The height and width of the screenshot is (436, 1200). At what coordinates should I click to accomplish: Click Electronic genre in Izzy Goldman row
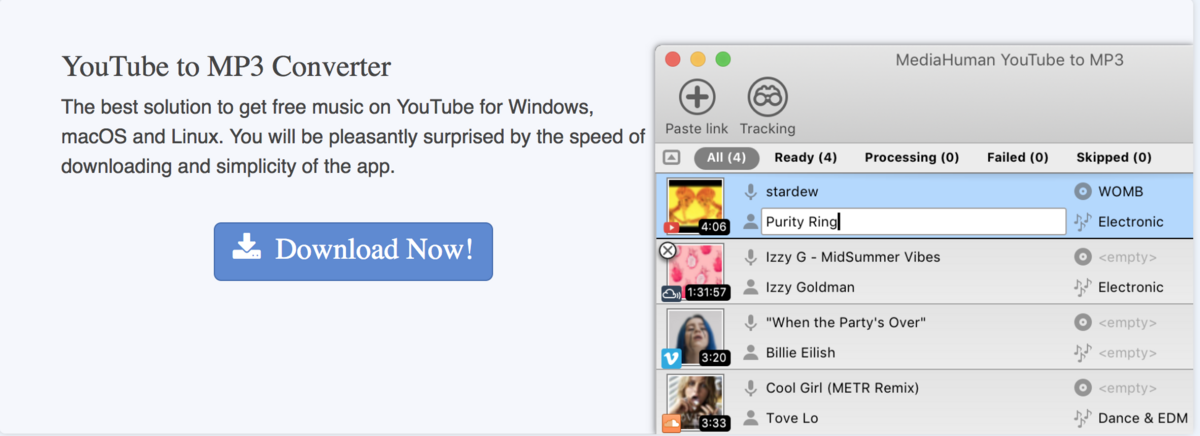point(1131,287)
